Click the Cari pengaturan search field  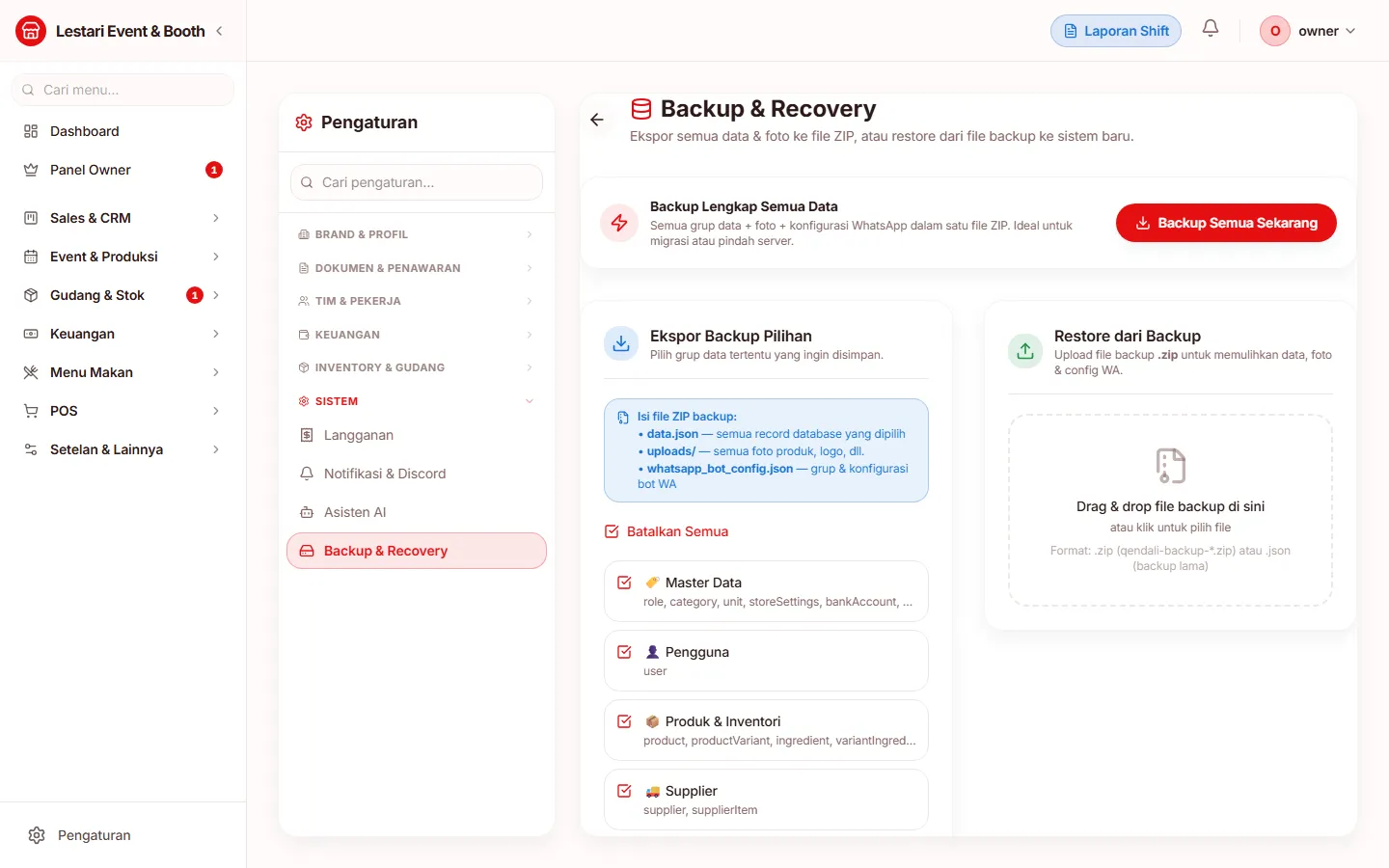[x=417, y=182]
